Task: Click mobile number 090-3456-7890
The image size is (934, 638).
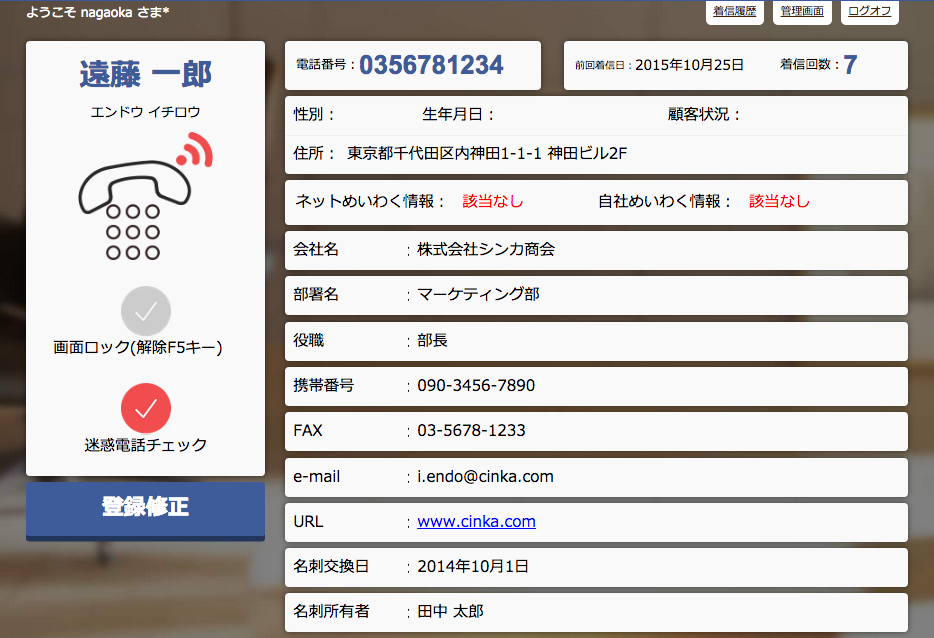Action: tap(476, 385)
